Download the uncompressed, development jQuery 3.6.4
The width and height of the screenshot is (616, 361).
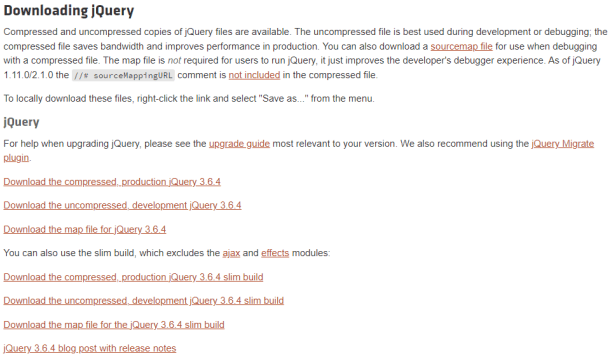point(122,205)
